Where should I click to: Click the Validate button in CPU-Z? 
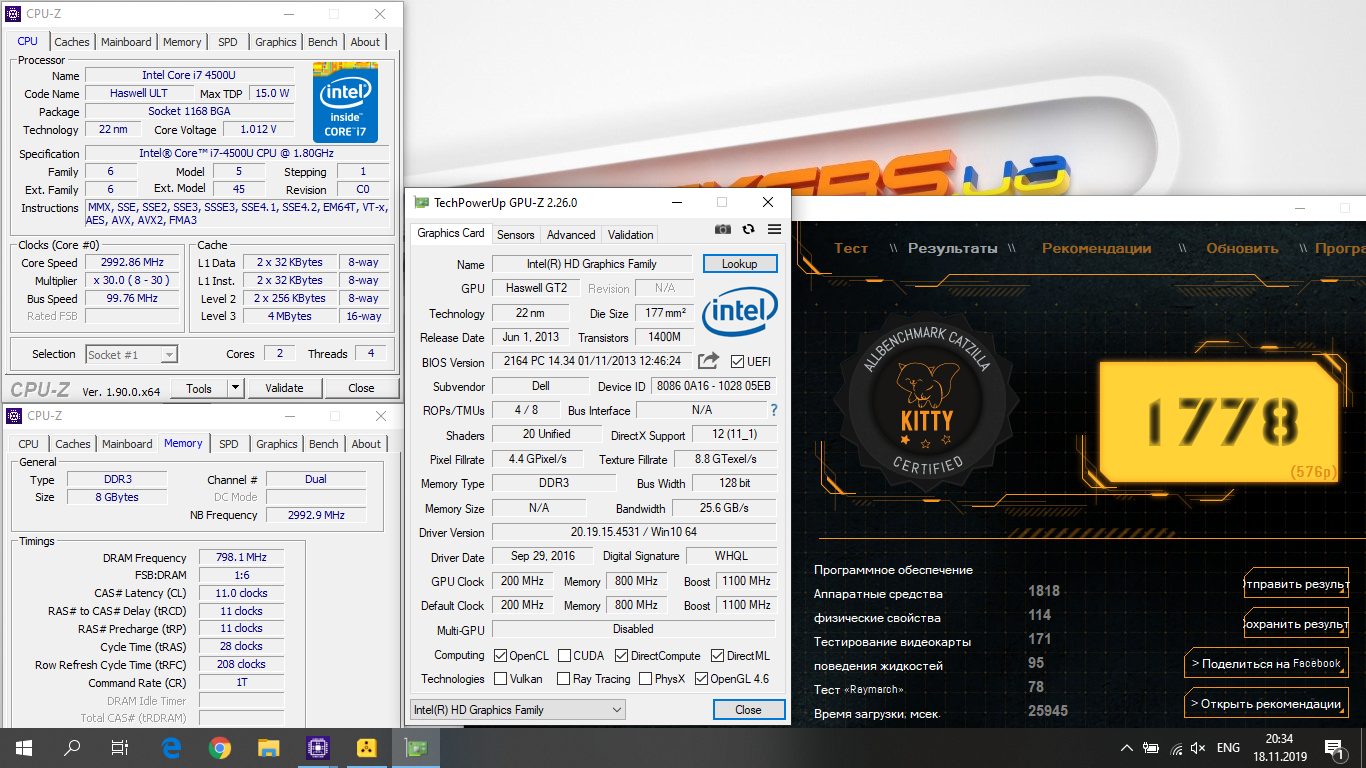point(284,388)
